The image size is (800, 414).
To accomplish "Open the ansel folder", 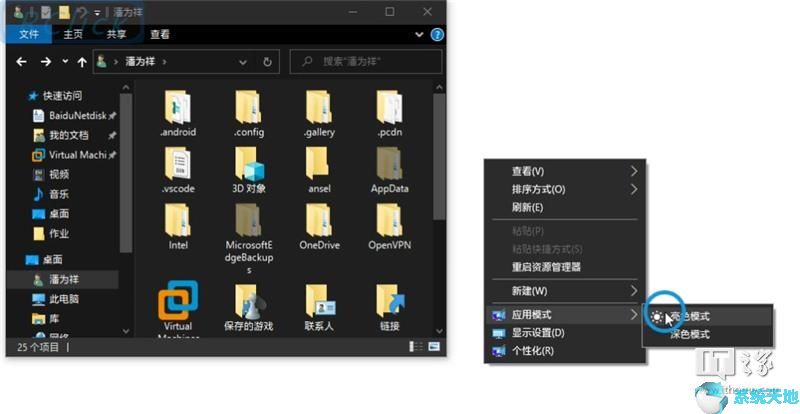I will (x=319, y=170).
